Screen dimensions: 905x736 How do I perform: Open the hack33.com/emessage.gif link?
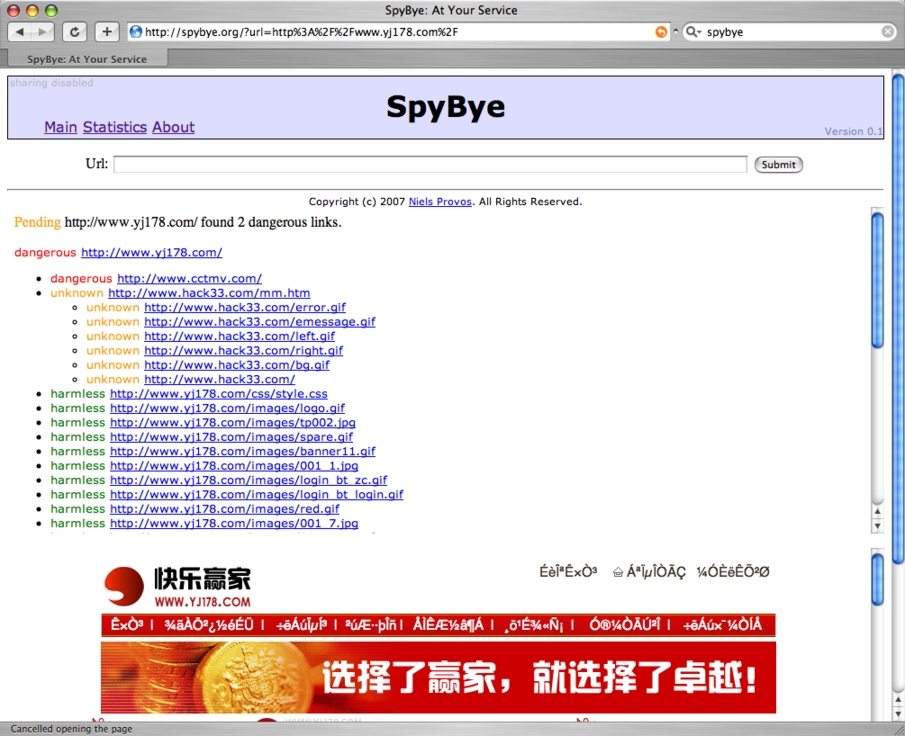pos(260,322)
